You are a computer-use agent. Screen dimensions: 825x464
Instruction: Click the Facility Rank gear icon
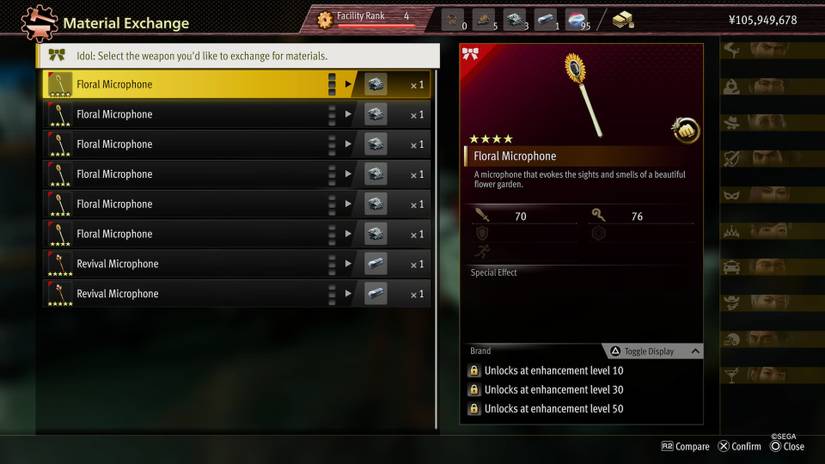(325, 19)
